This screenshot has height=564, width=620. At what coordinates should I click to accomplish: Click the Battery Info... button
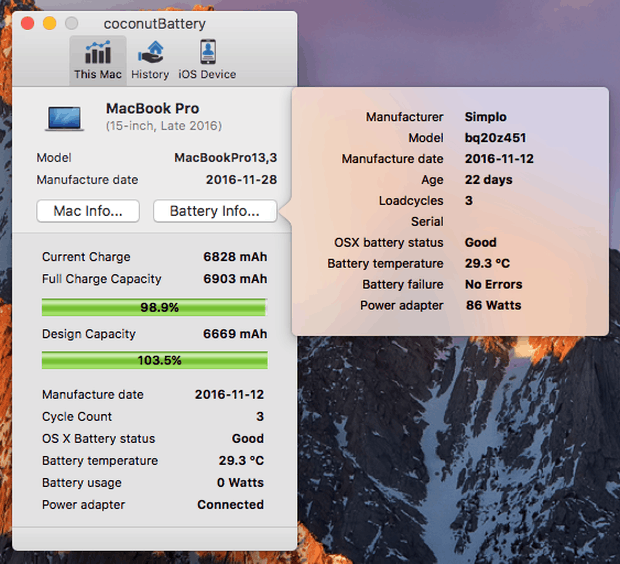215,211
